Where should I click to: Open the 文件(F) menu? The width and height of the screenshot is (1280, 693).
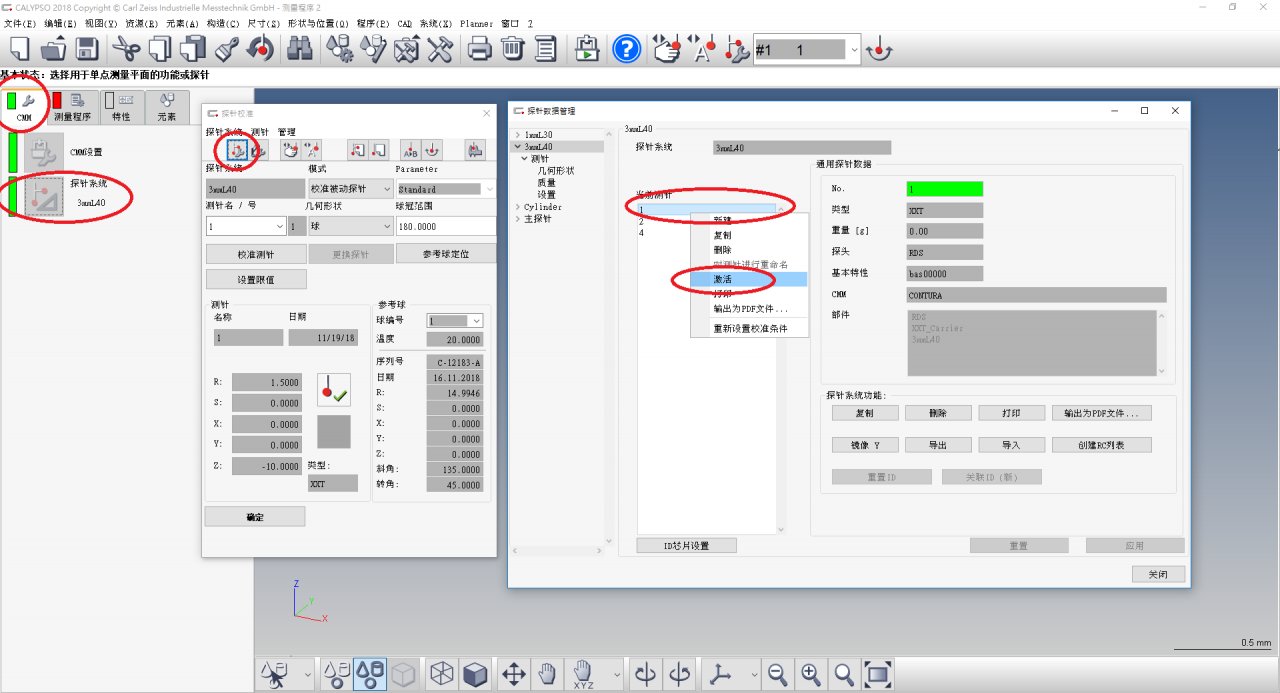pyautogui.click(x=20, y=23)
